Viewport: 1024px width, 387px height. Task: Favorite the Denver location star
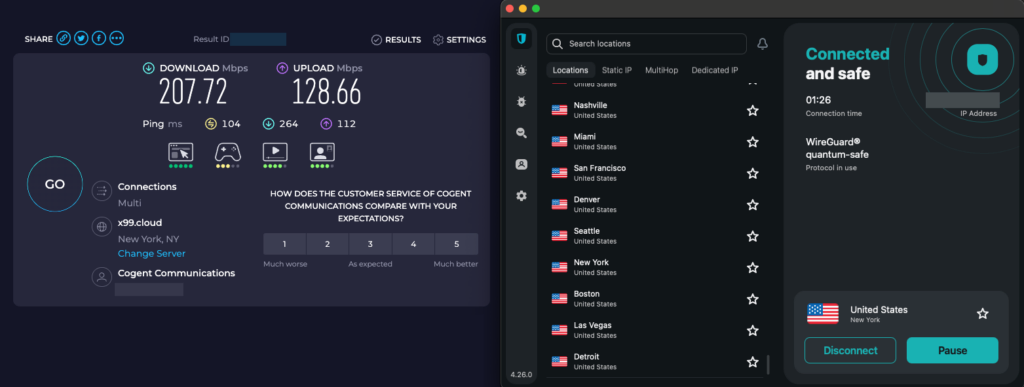(x=752, y=204)
